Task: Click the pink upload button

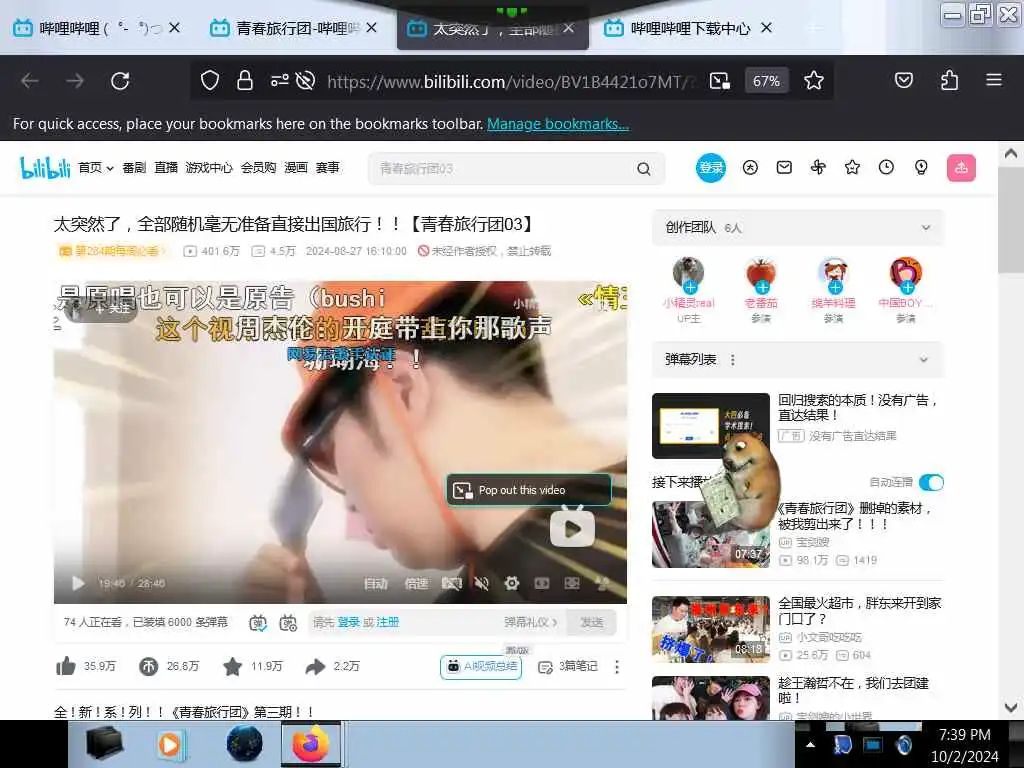Action: 961,168
